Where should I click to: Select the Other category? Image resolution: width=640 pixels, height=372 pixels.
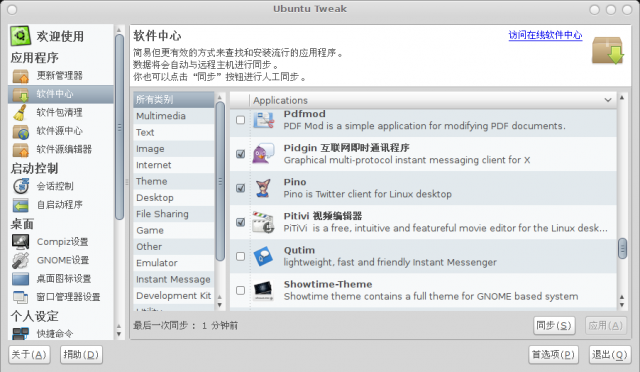pyautogui.click(x=173, y=247)
